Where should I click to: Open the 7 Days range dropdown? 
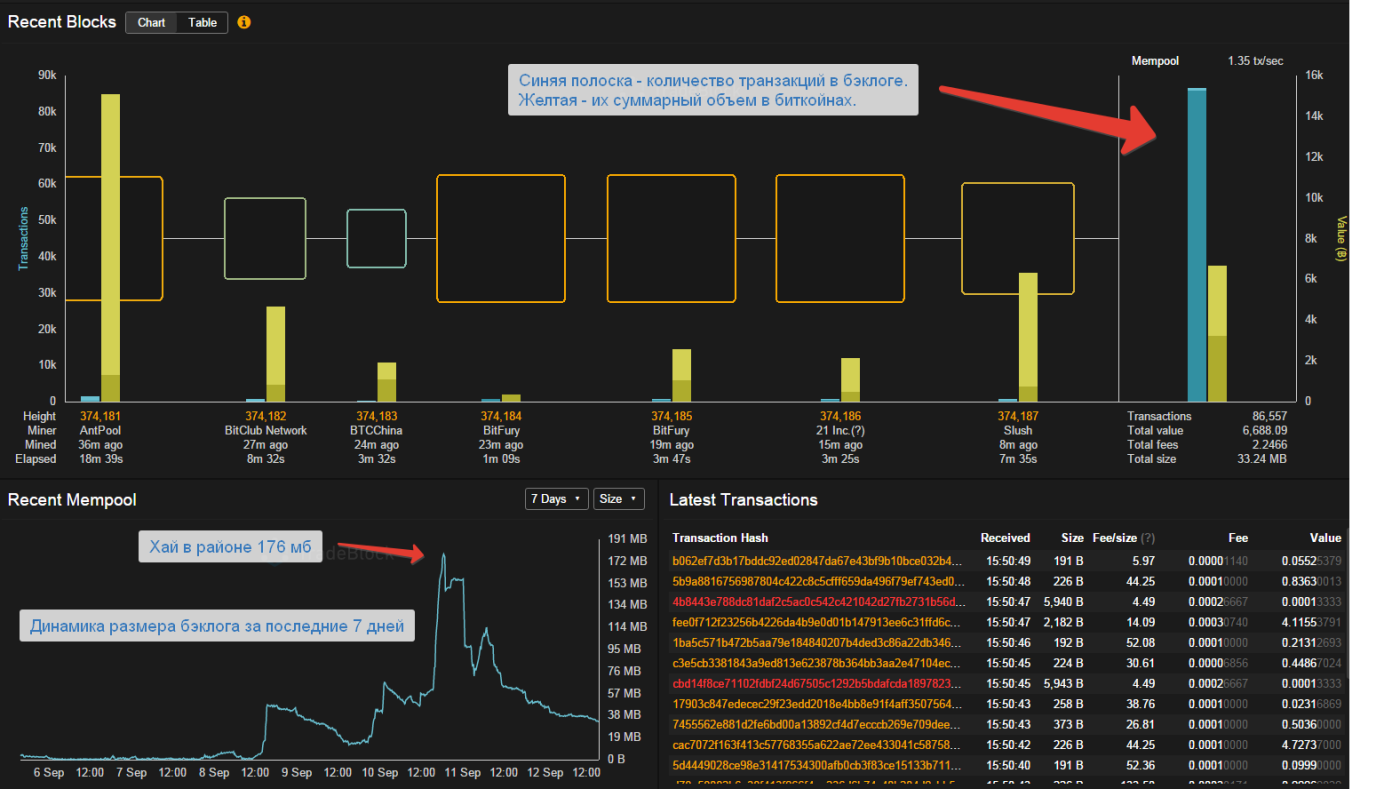(x=556, y=499)
